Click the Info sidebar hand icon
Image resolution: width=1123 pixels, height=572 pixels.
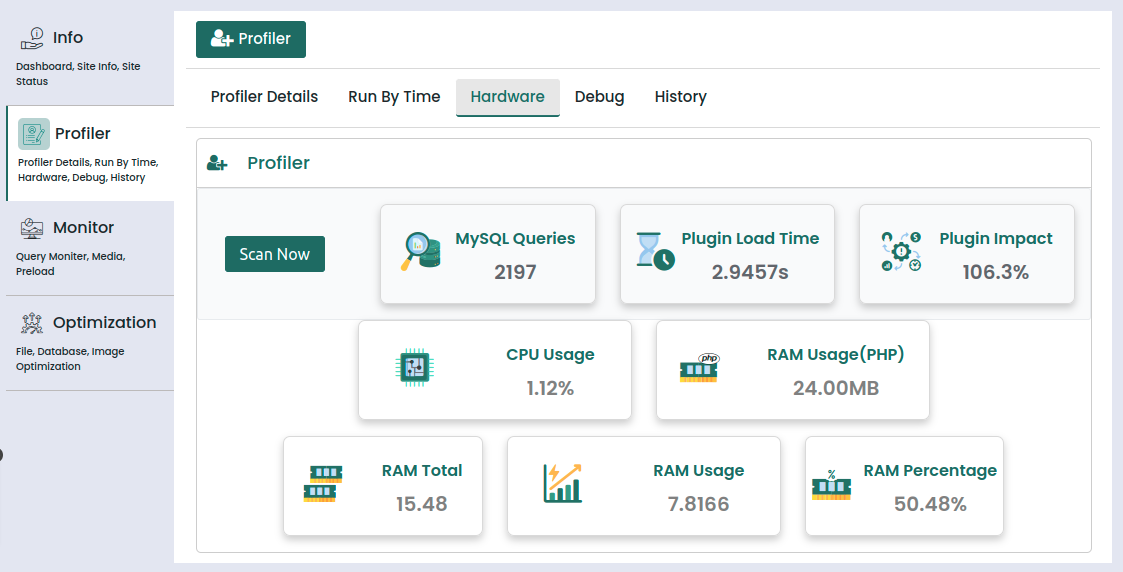(x=32, y=38)
